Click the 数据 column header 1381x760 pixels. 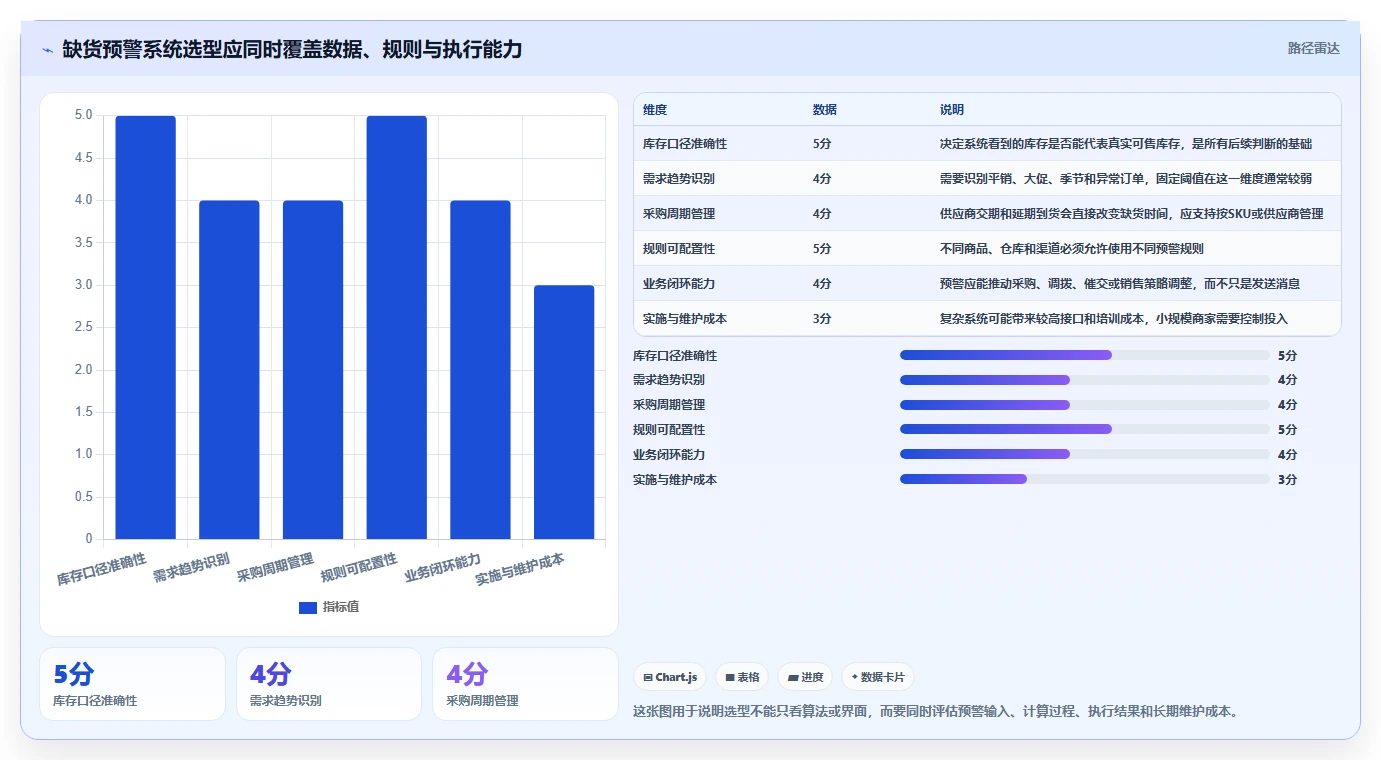point(825,109)
